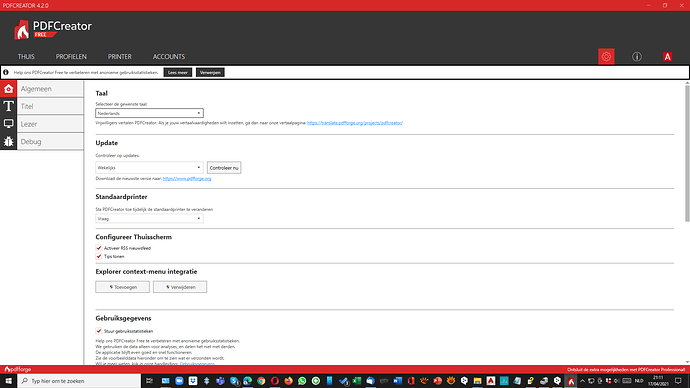Screen dimensions: 690x388
Task: Open Google Chrome from taskbar
Action: coord(261,381)
